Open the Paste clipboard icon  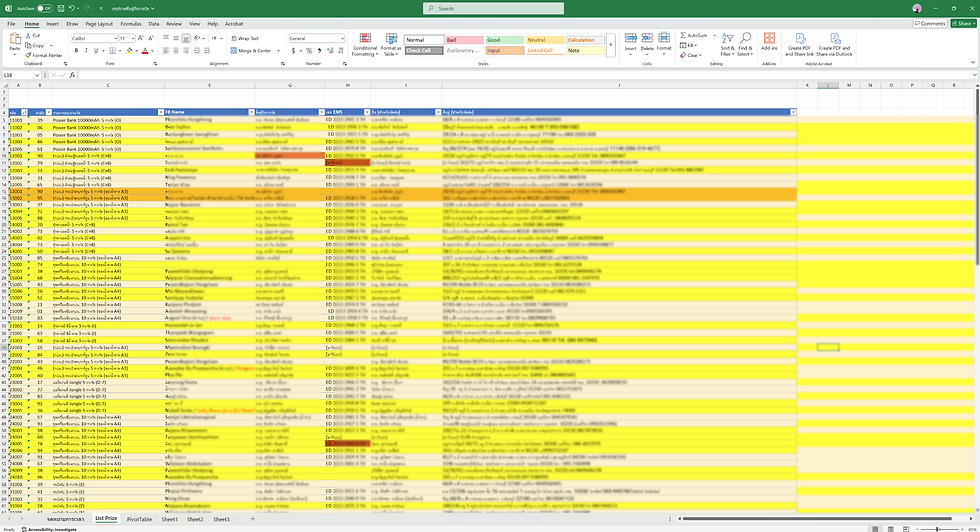click(x=14, y=39)
